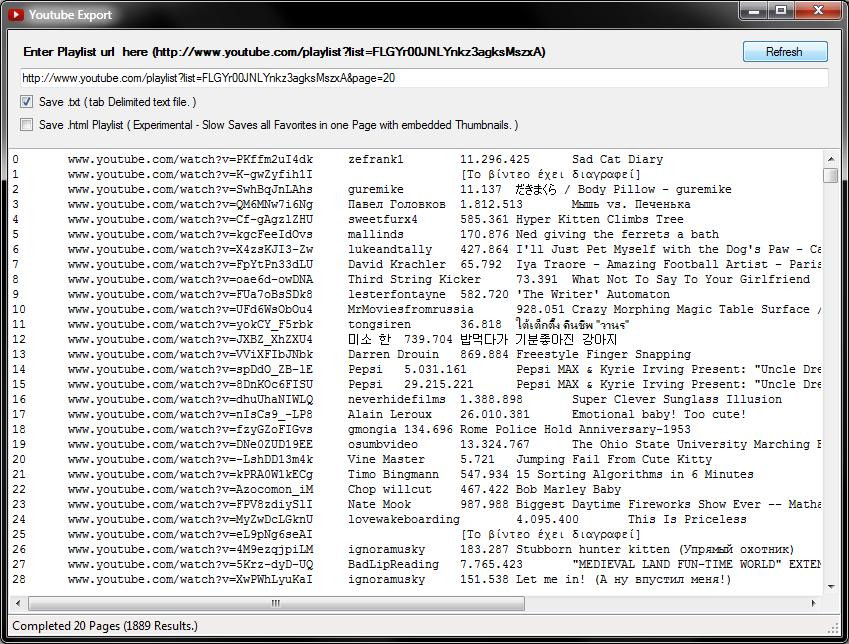
Task: Click the Youtube Export app icon in title bar
Action: tap(15, 14)
